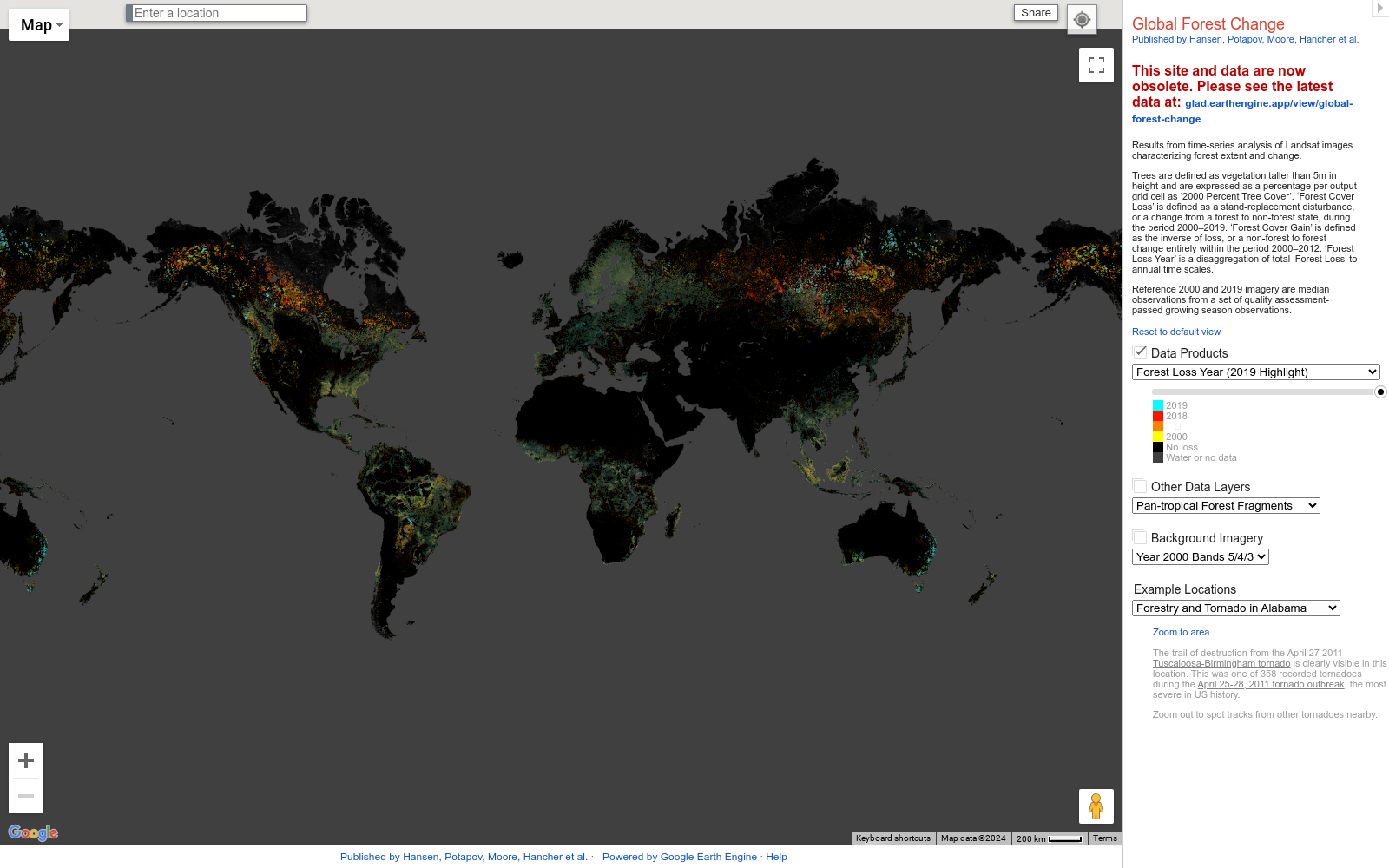Open the Tuscaloosa-Birmingham tornado link

pyautogui.click(x=1221, y=663)
